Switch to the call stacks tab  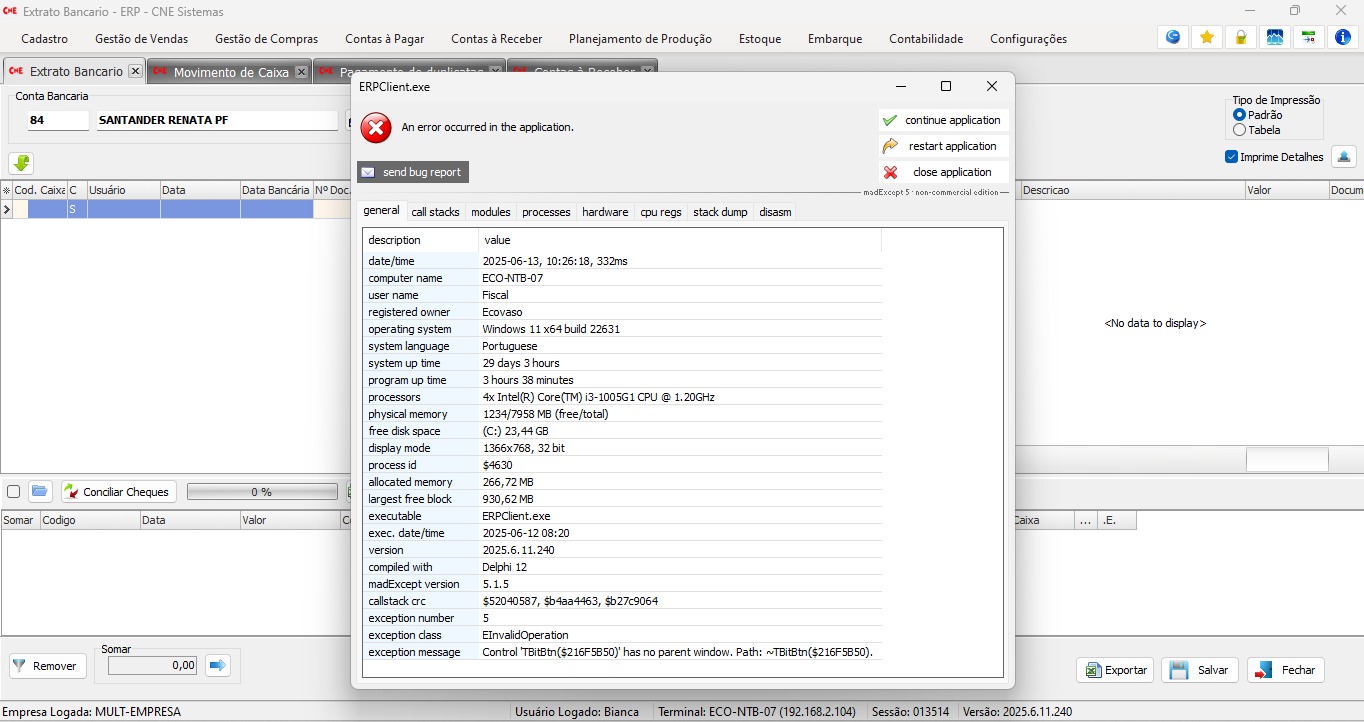coord(435,212)
